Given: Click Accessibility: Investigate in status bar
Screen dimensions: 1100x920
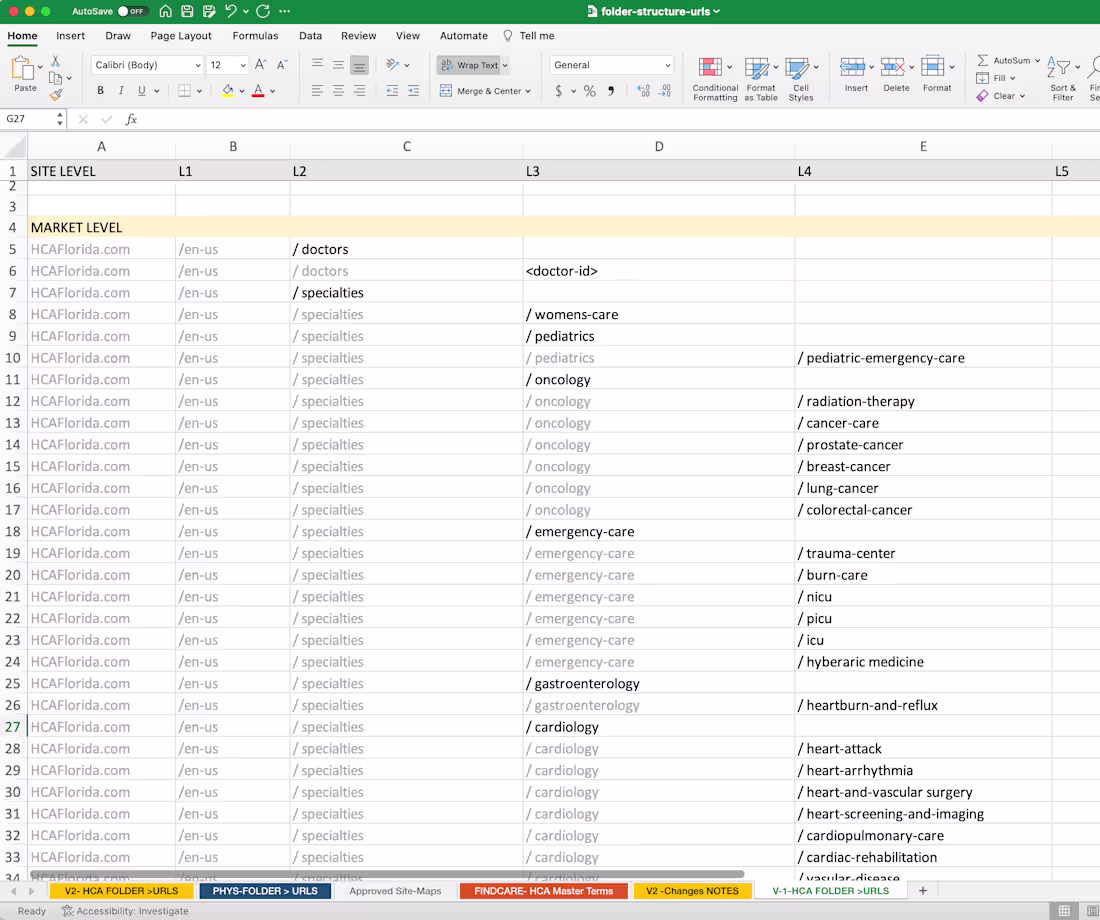Looking at the screenshot, I should 125,911.
